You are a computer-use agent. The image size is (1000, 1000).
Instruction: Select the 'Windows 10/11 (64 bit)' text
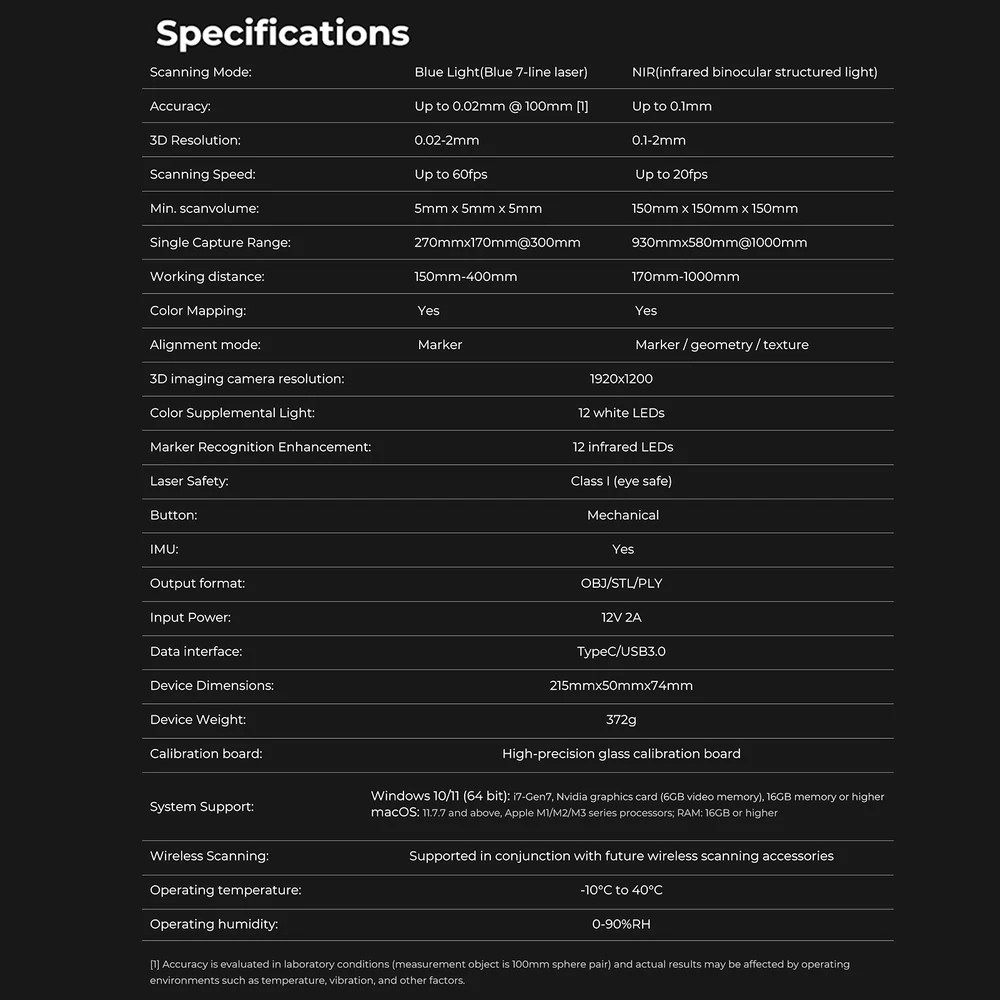tap(440, 796)
